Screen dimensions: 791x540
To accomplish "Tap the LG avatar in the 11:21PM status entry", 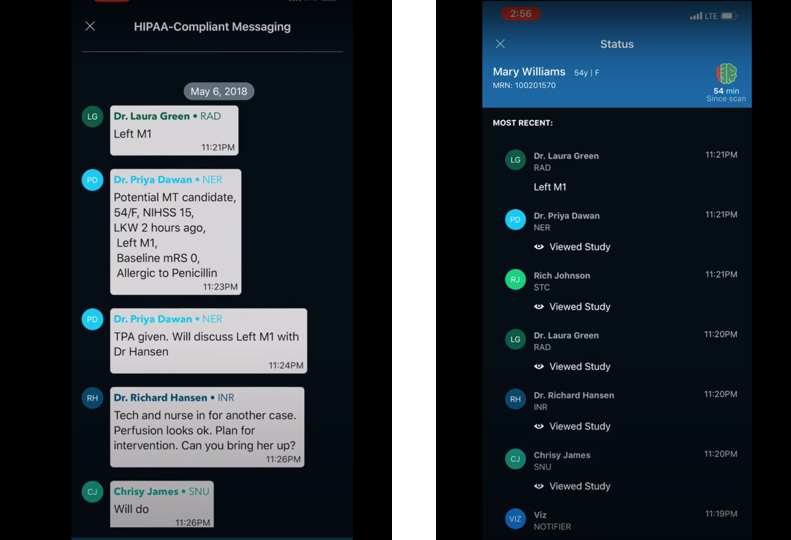I will pyautogui.click(x=515, y=160).
